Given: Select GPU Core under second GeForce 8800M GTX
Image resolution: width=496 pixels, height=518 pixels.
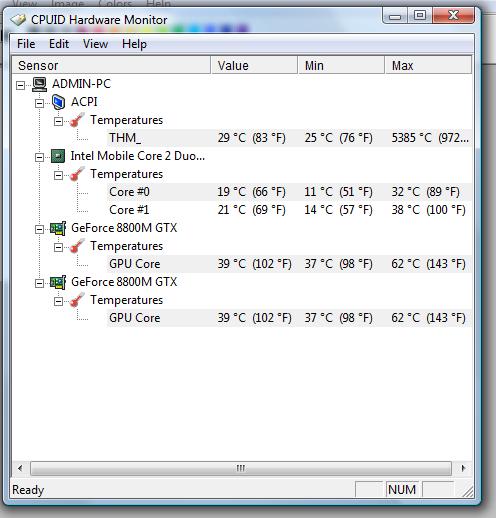Looking at the screenshot, I should click(289, 318).
